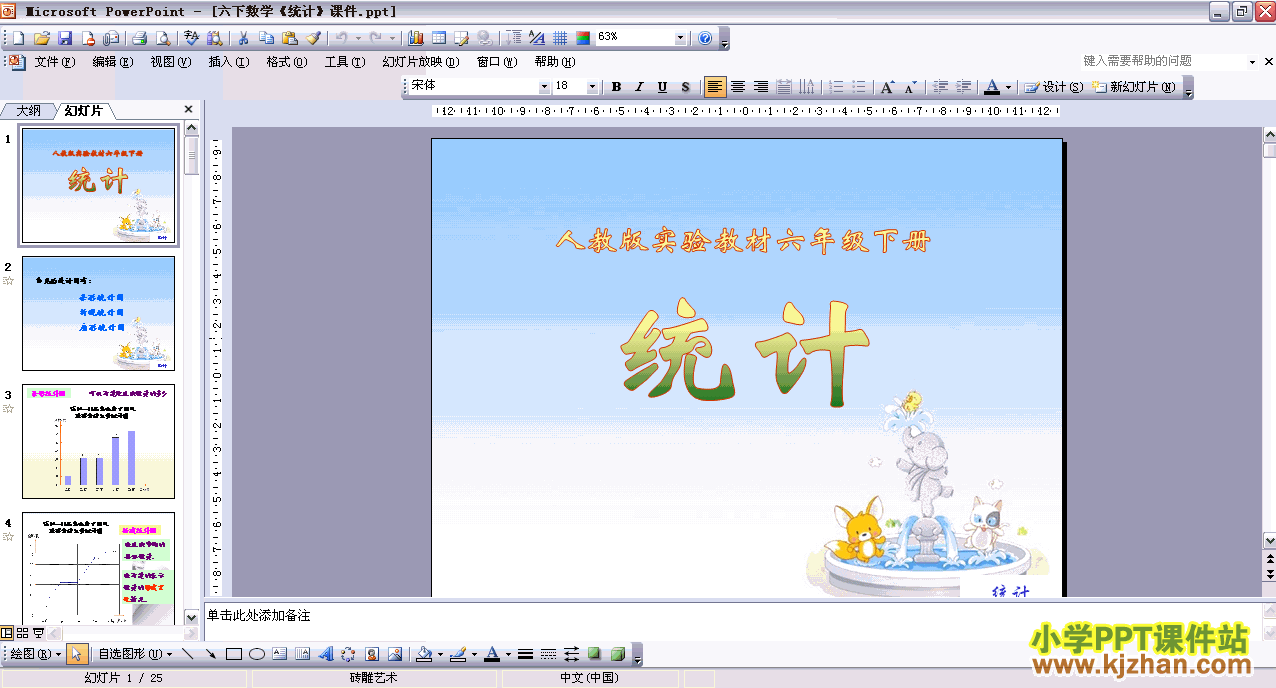Increase font size
Screen dimensions: 1276x688
(886, 87)
